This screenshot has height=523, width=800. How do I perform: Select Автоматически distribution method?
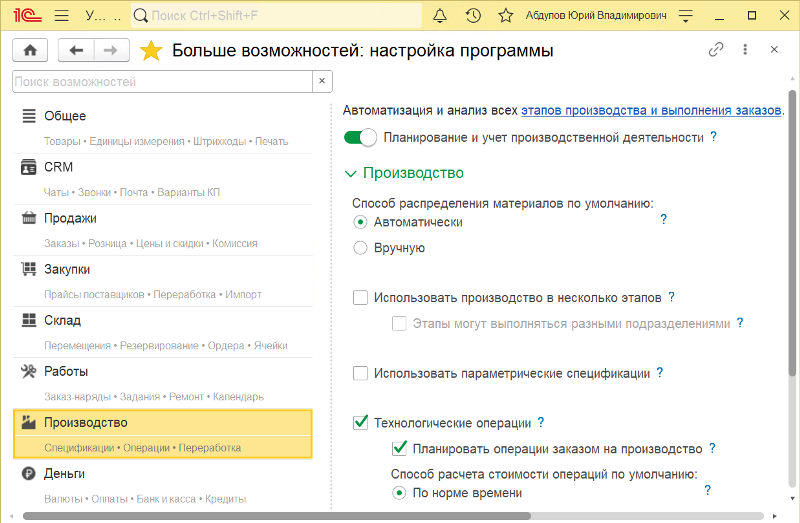pyautogui.click(x=360, y=222)
